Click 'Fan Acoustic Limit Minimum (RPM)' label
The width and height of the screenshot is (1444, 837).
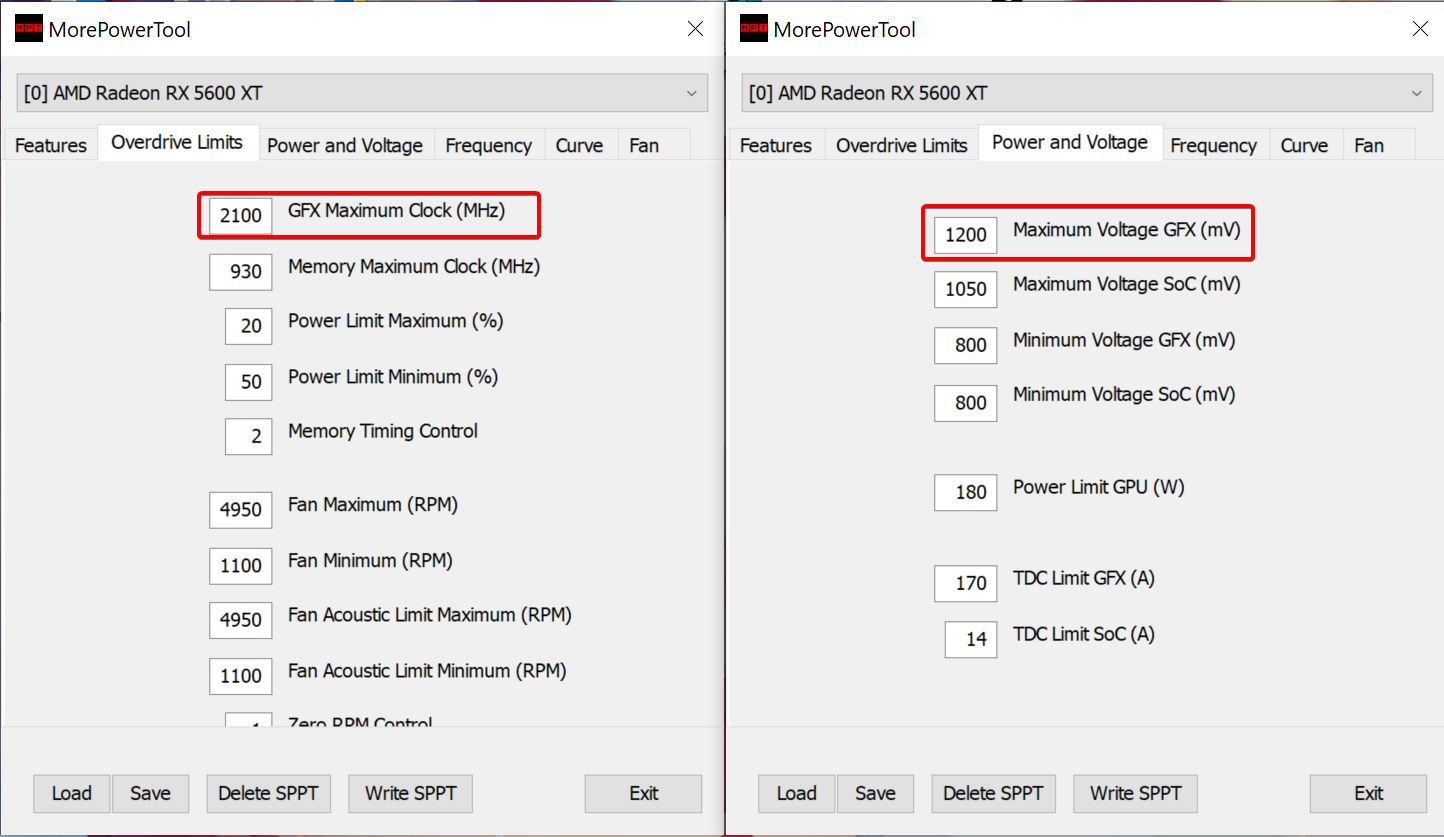(x=428, y=671)
